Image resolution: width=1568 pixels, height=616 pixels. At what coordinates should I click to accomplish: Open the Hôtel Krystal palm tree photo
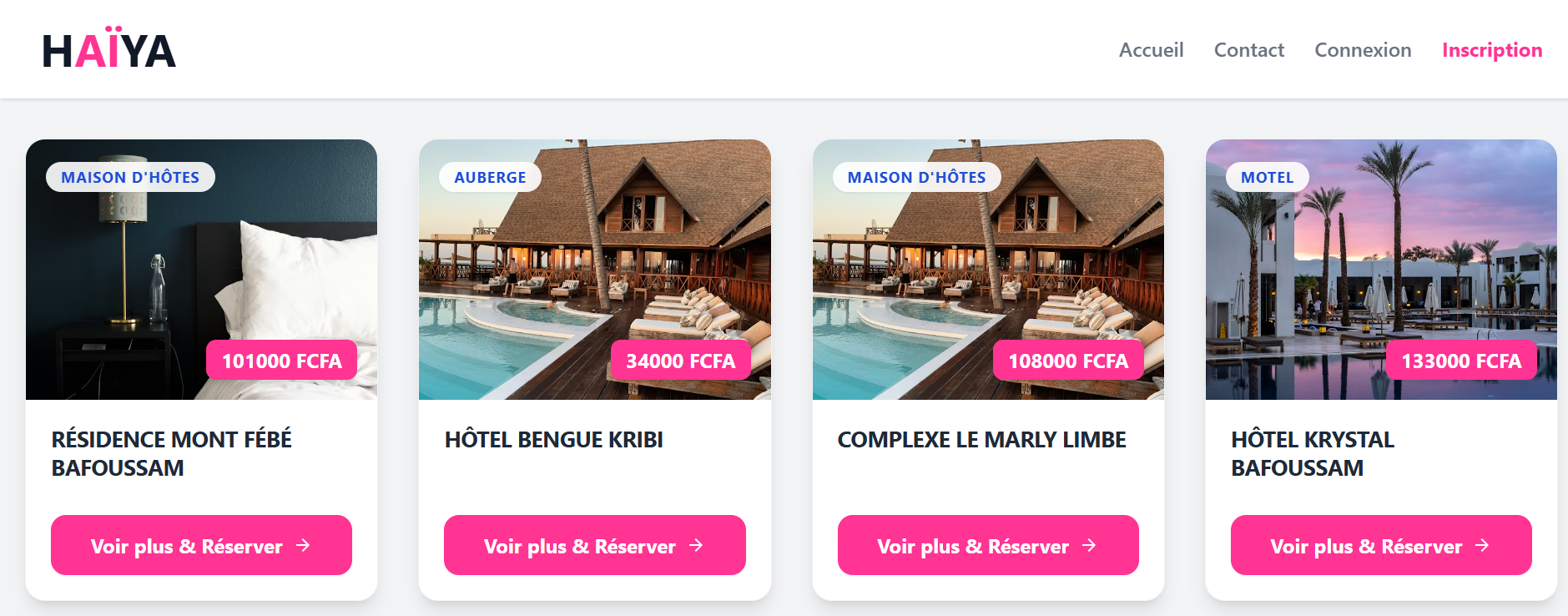tap(1381, 270)
